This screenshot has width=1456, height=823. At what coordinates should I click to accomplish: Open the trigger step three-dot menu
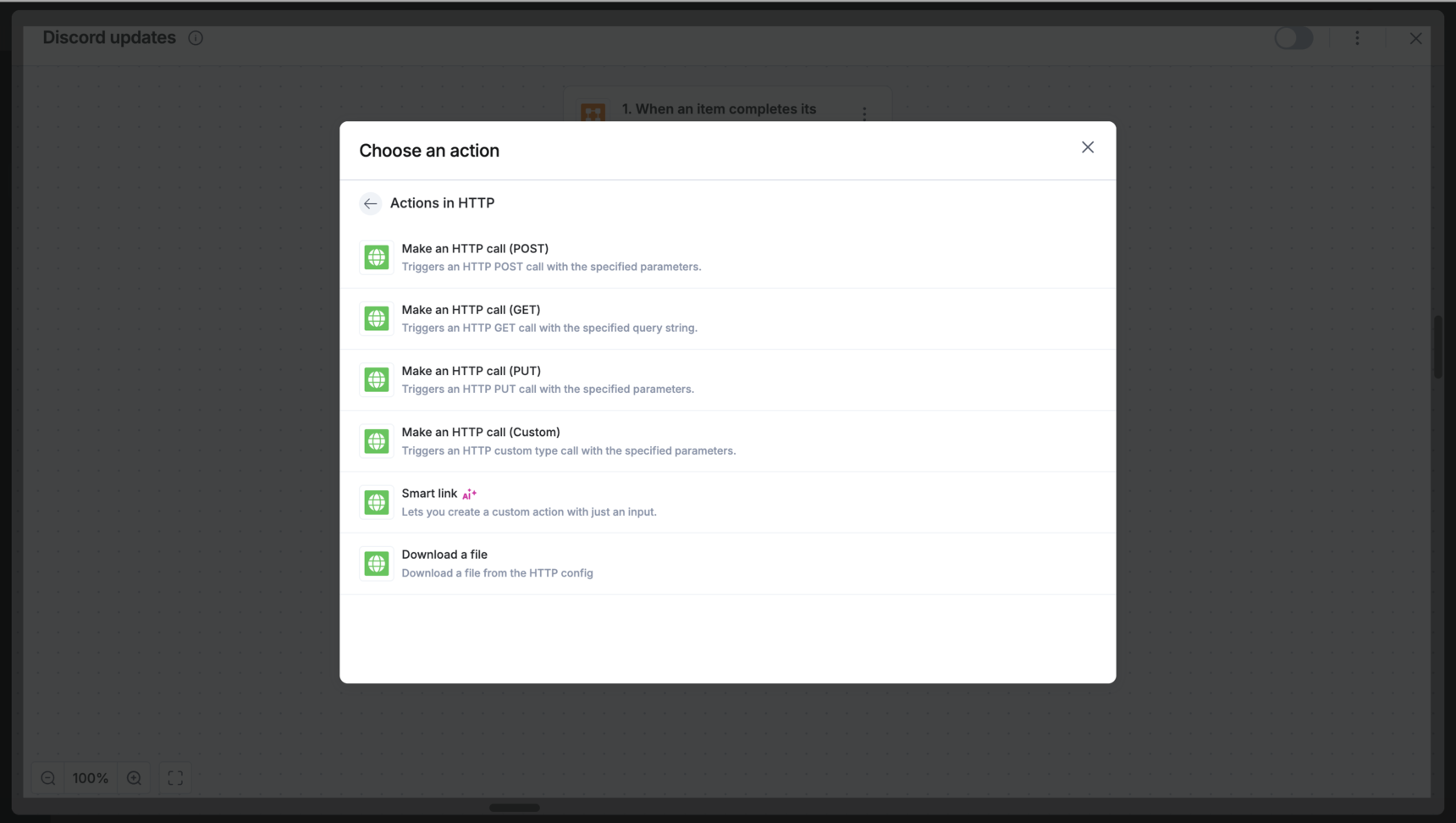tap(864, 113)
